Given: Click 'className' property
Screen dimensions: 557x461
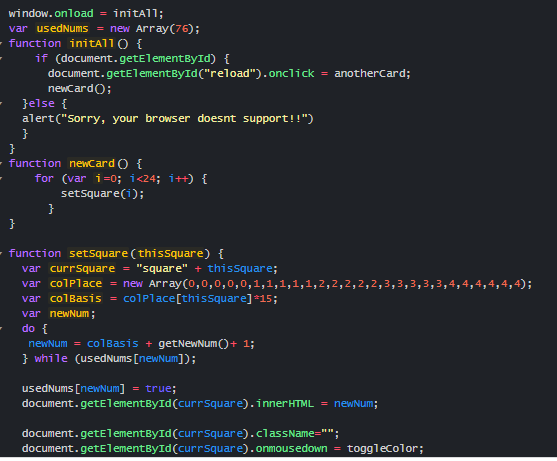Looking at the screenshot, I should click(285, 434).
